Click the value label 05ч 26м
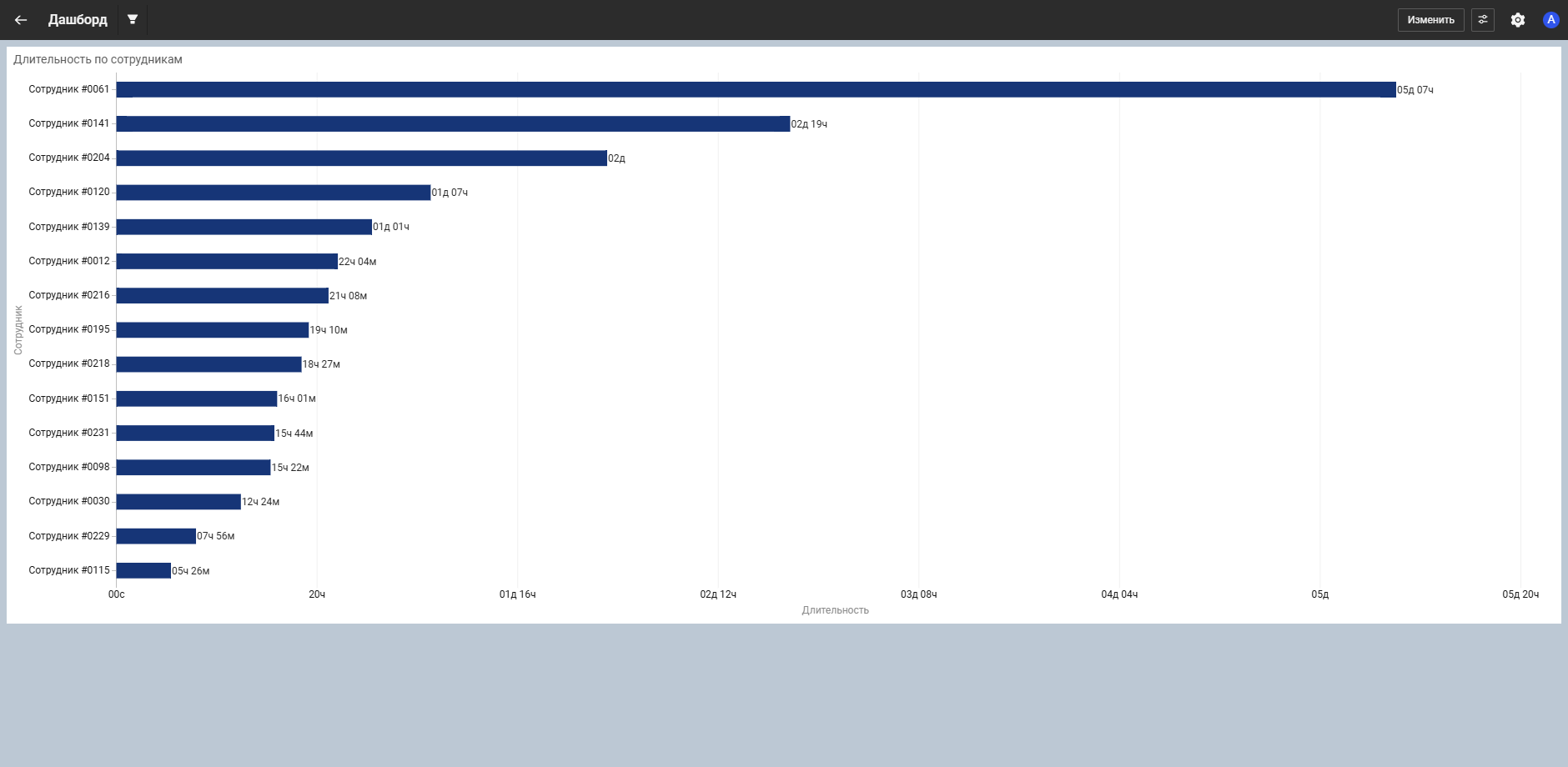This screenshot has width=1568, height=767. [191, 571]
